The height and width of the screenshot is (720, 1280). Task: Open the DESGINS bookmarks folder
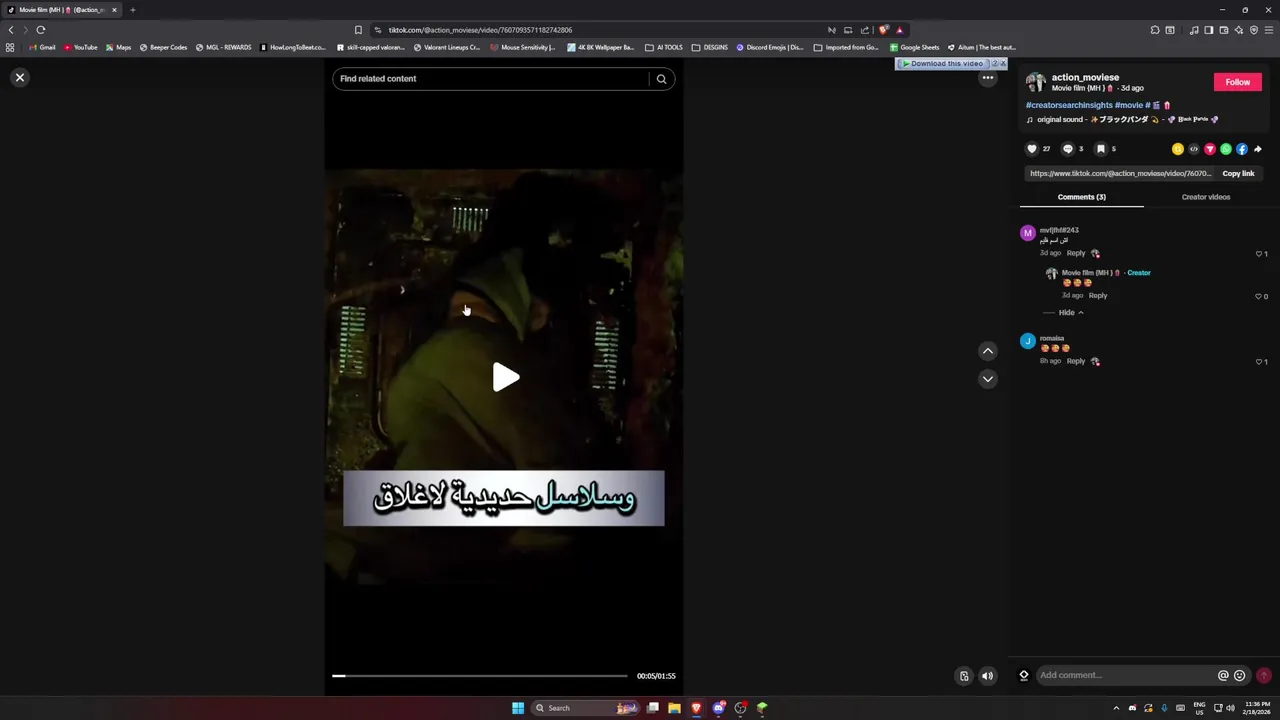(x=710, y=47)
